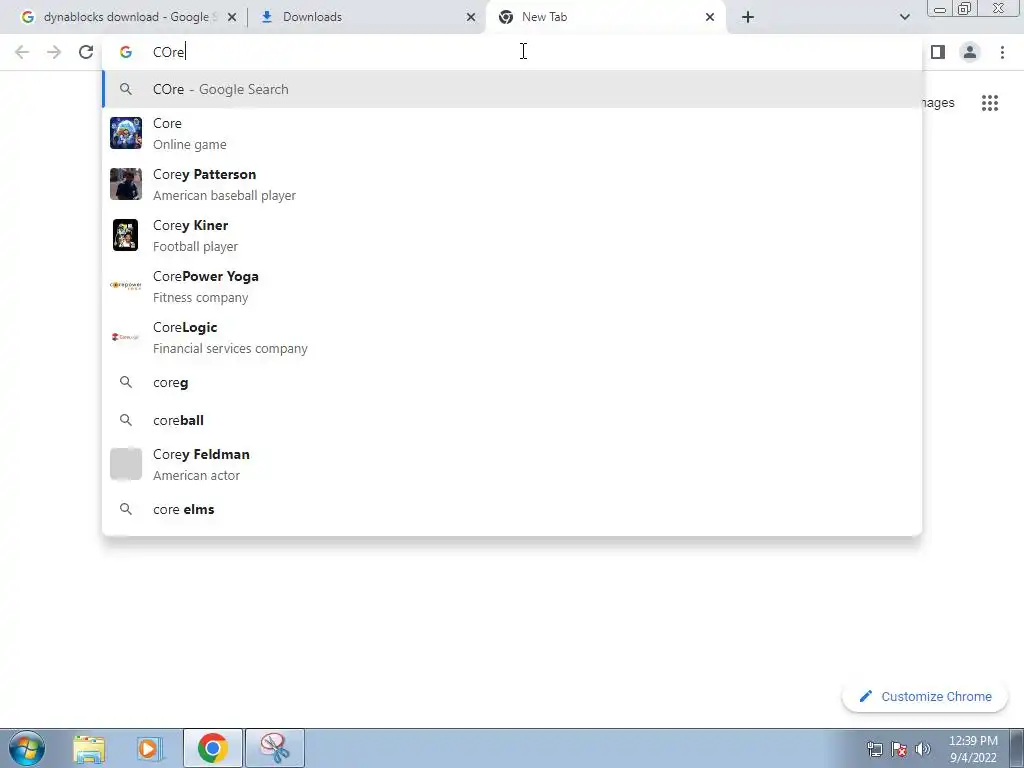The height and width of the screenshot is (768, 1024).
Task: Open the Windows Start menu orb
Action: (x=26, y=748)
